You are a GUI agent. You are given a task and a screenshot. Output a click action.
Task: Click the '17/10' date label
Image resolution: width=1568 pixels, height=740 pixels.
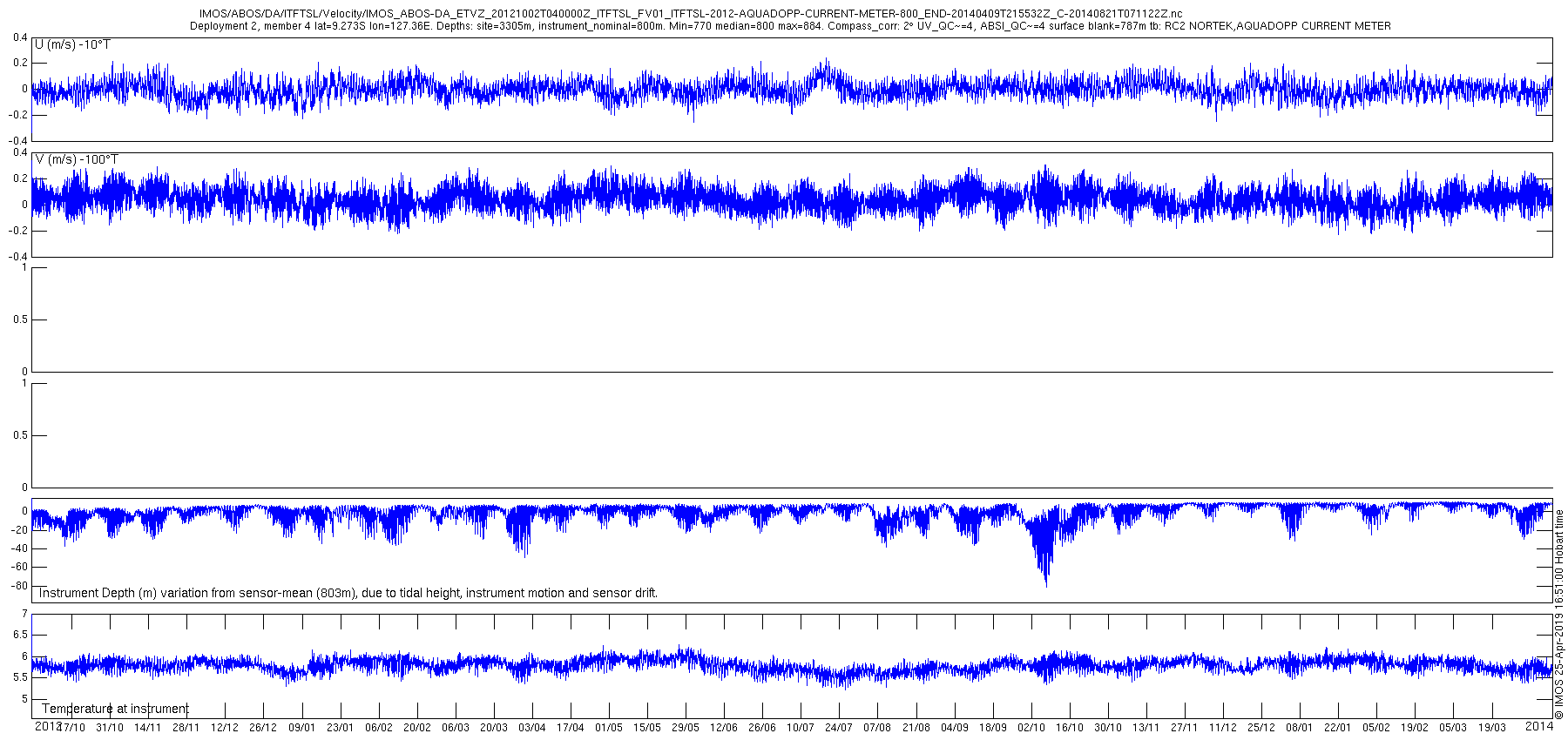point(71,728)
